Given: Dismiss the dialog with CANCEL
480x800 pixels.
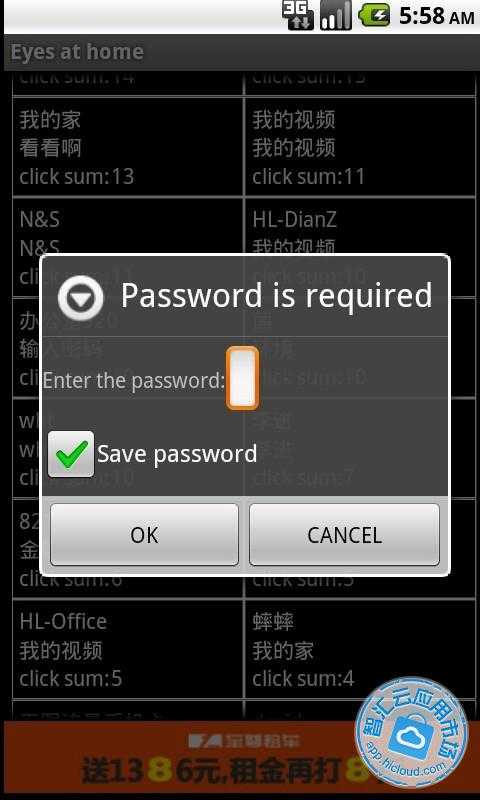Looking at the screenshot, I should click(x=344, y=535).
